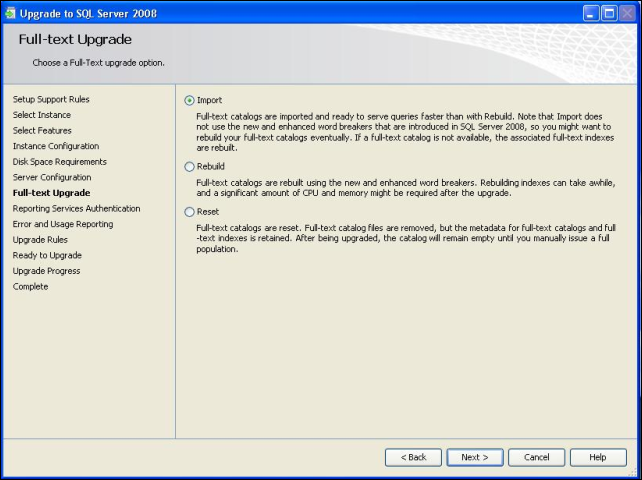Click the Next button
This screenshot has height=480, width=642.
coord(475,457)
